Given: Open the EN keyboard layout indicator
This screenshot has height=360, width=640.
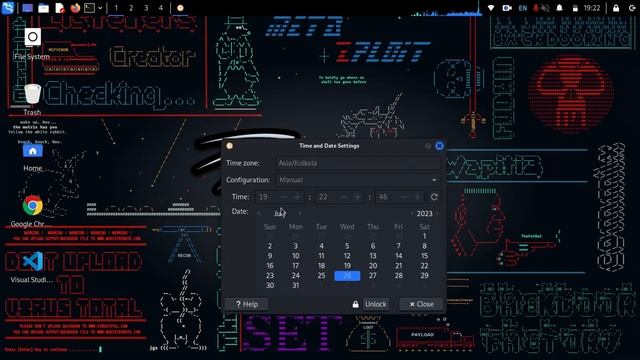Looking at the screenshot, I should click(x=522, y=8).
